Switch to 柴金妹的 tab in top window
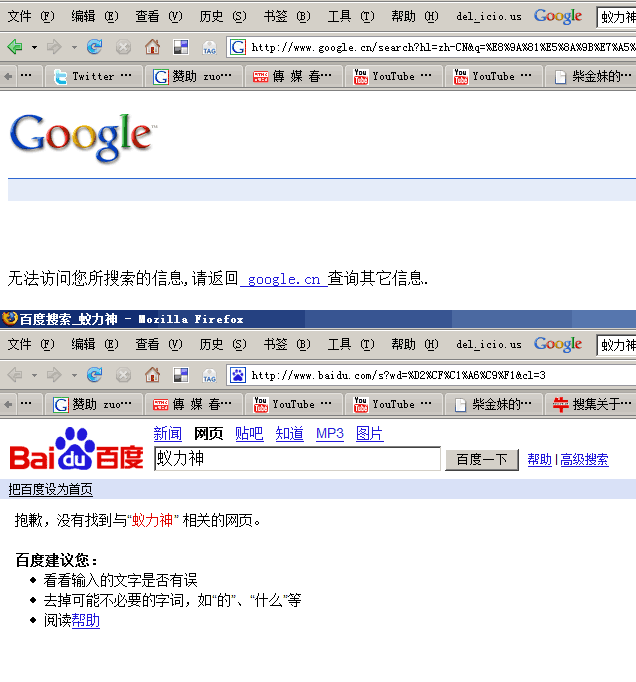The width and height of the screenshot is (636, 682). tap(592, 77)
